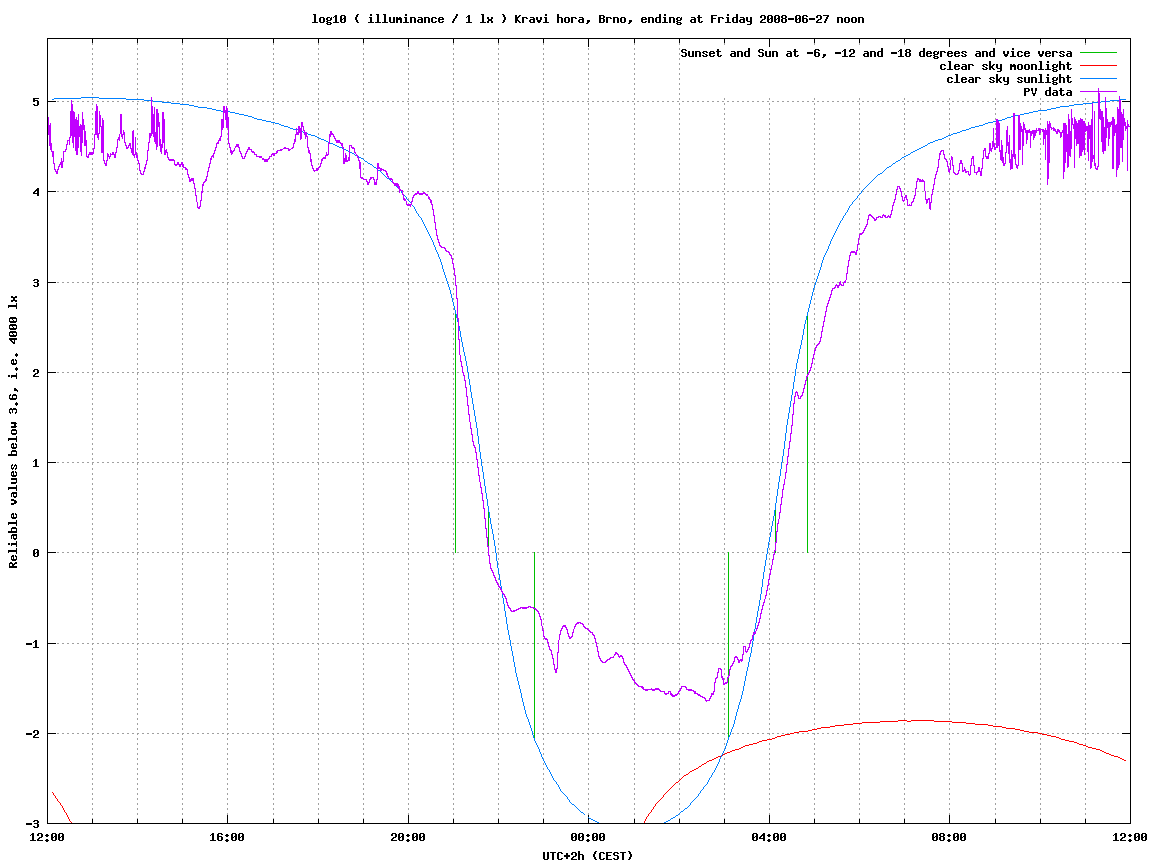Click the y-axis tick label "0"
The height and width of the screenshot is (863, 1151).
point(35,553)
